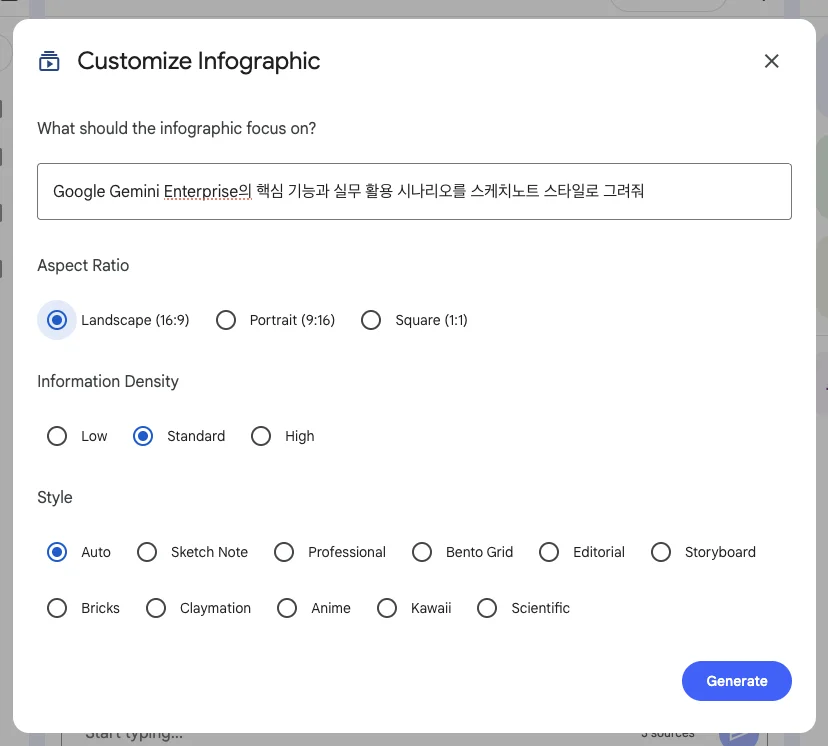The image size is (828, 746).
Task: Close the Customize Infographic dialog
Action: coord(771,61)
